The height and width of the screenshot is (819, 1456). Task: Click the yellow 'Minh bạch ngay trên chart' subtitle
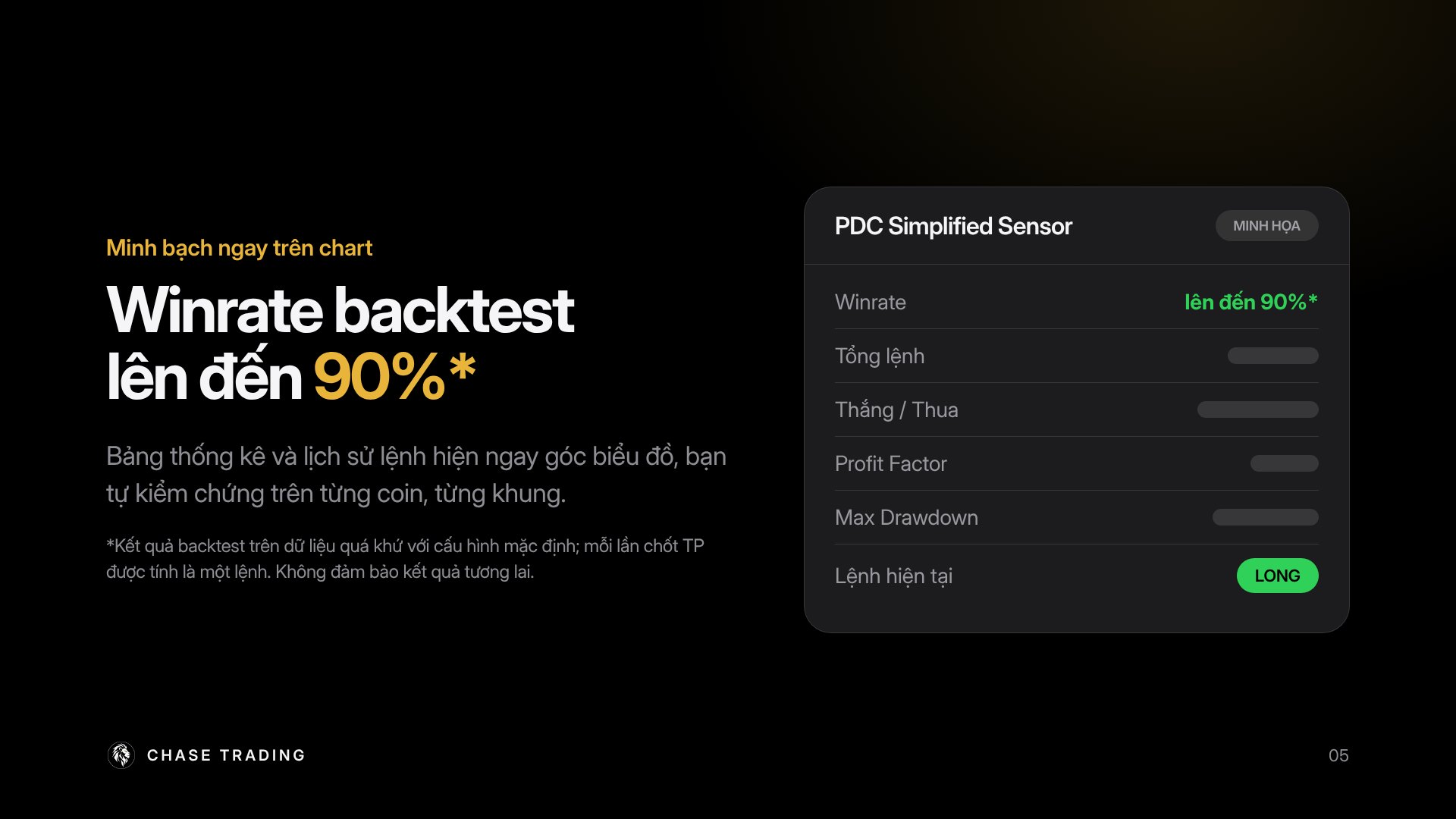[239, 248]
